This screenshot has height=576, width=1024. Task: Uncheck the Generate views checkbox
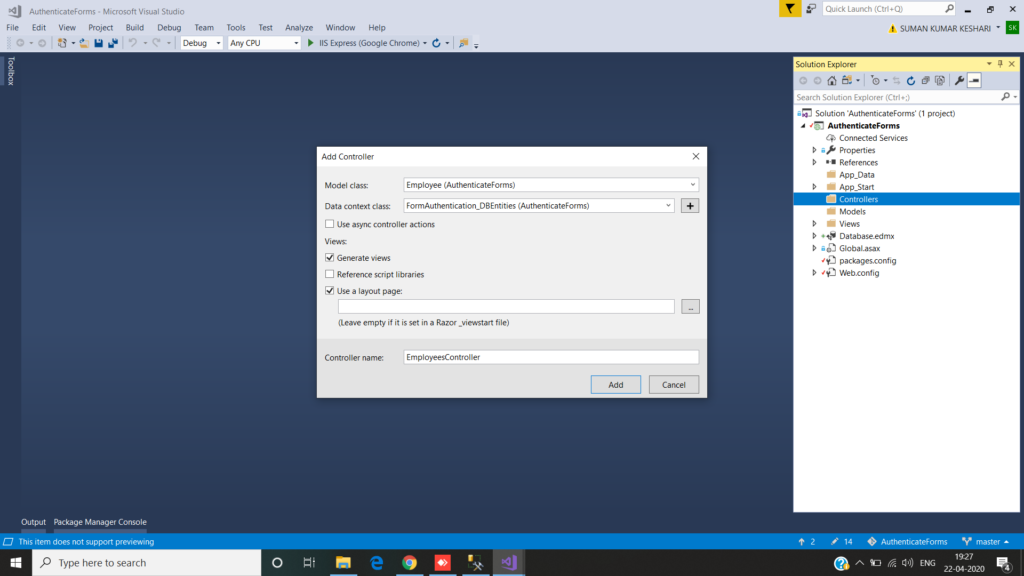330,257
